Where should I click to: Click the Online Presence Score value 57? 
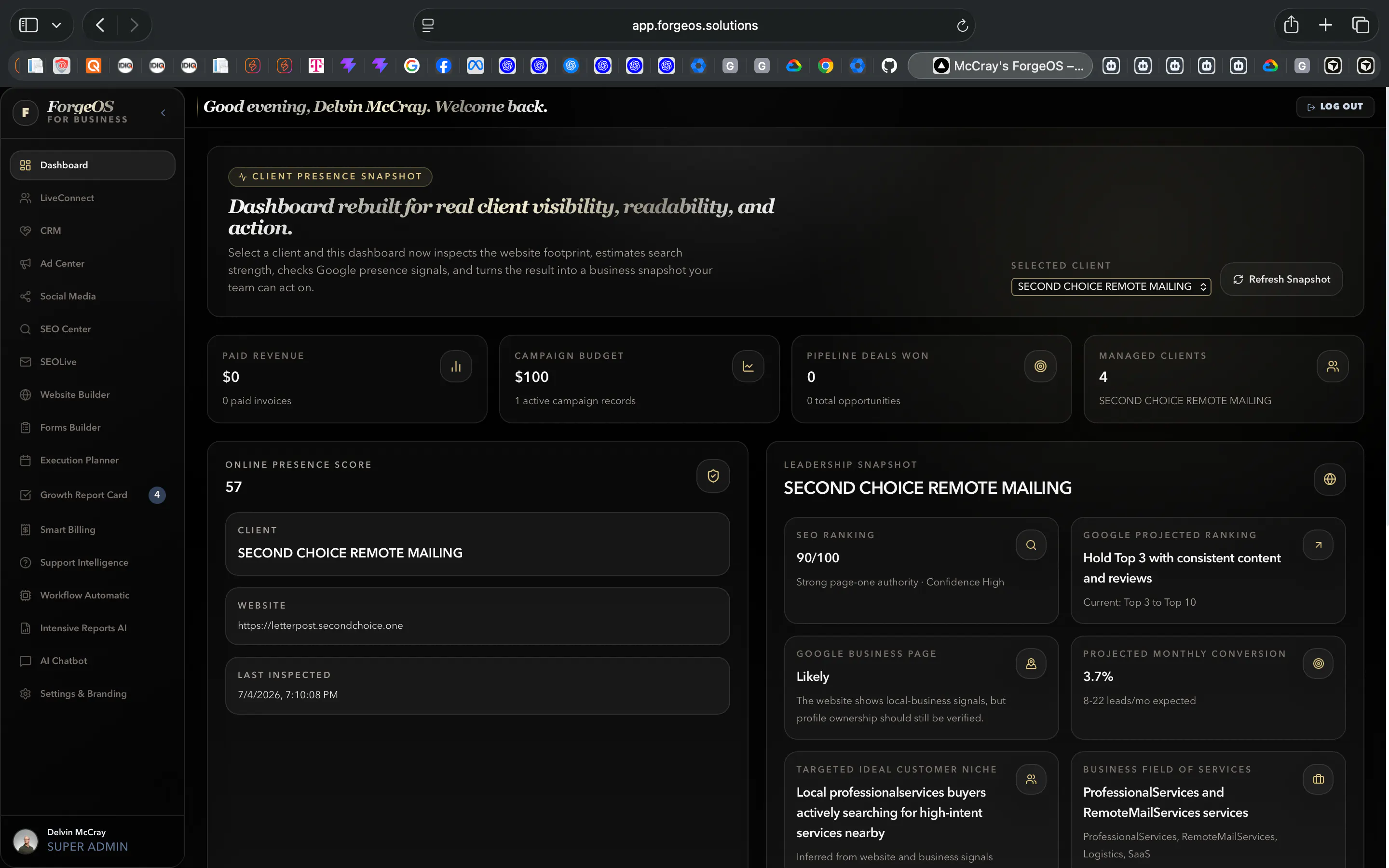[x=233, y=488]
